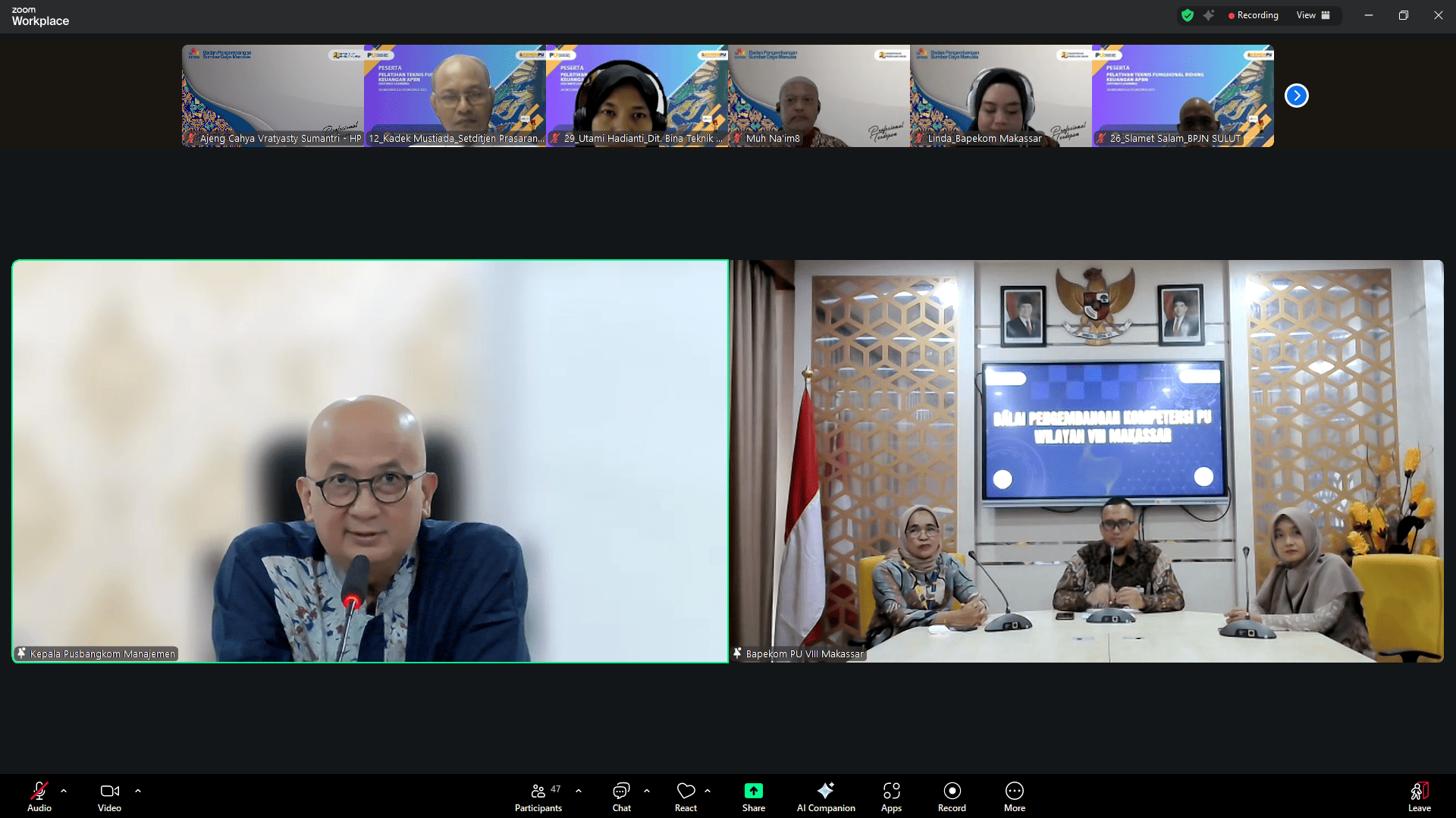
Task: Toggle recording with the Record button
Action: point(952,796)
